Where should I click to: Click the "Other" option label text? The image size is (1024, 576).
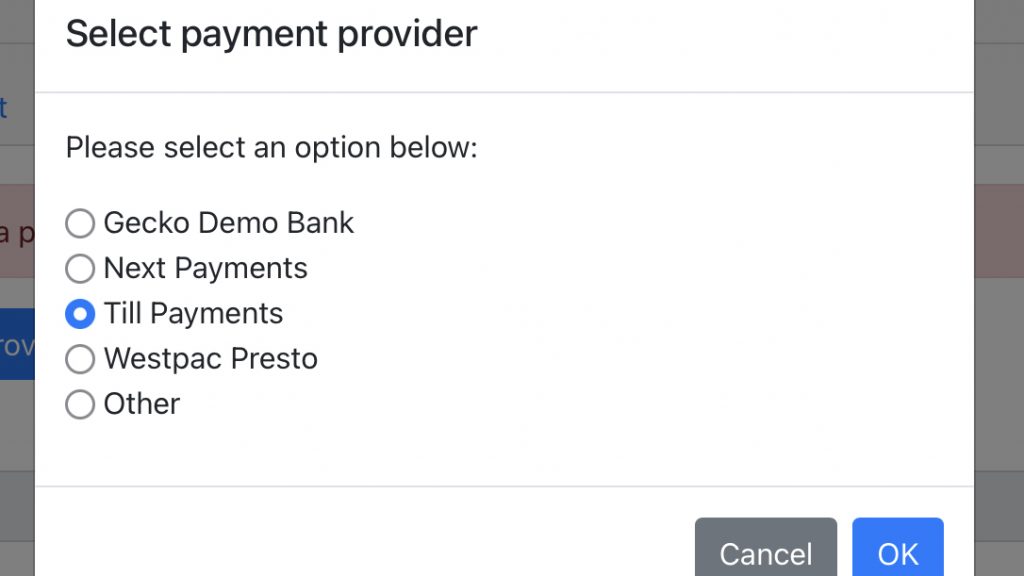(142, 404)
